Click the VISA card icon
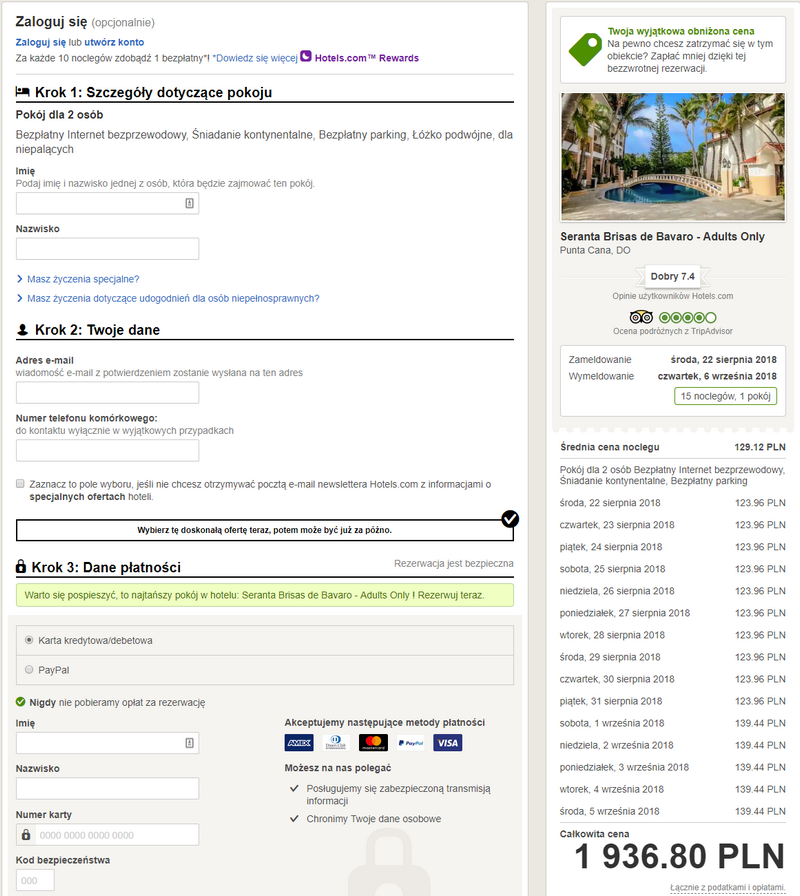The width and height of the screenshot is (800, 896). [x=448, y=743]
